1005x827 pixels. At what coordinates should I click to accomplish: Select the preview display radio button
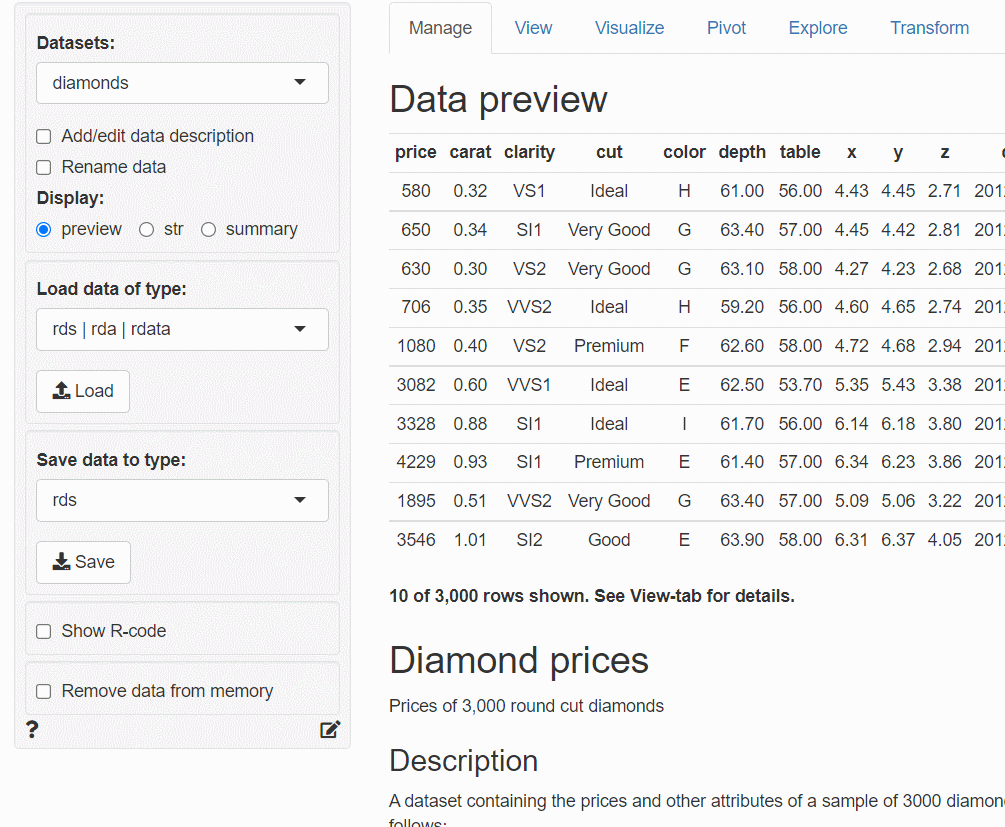44,230
